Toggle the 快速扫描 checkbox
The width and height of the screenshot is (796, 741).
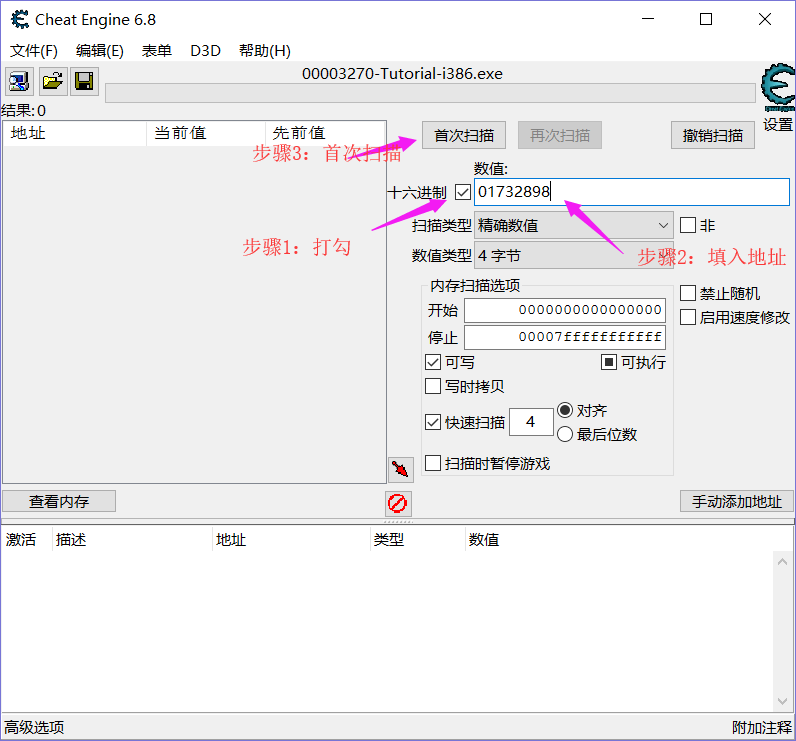click(433, 422)
